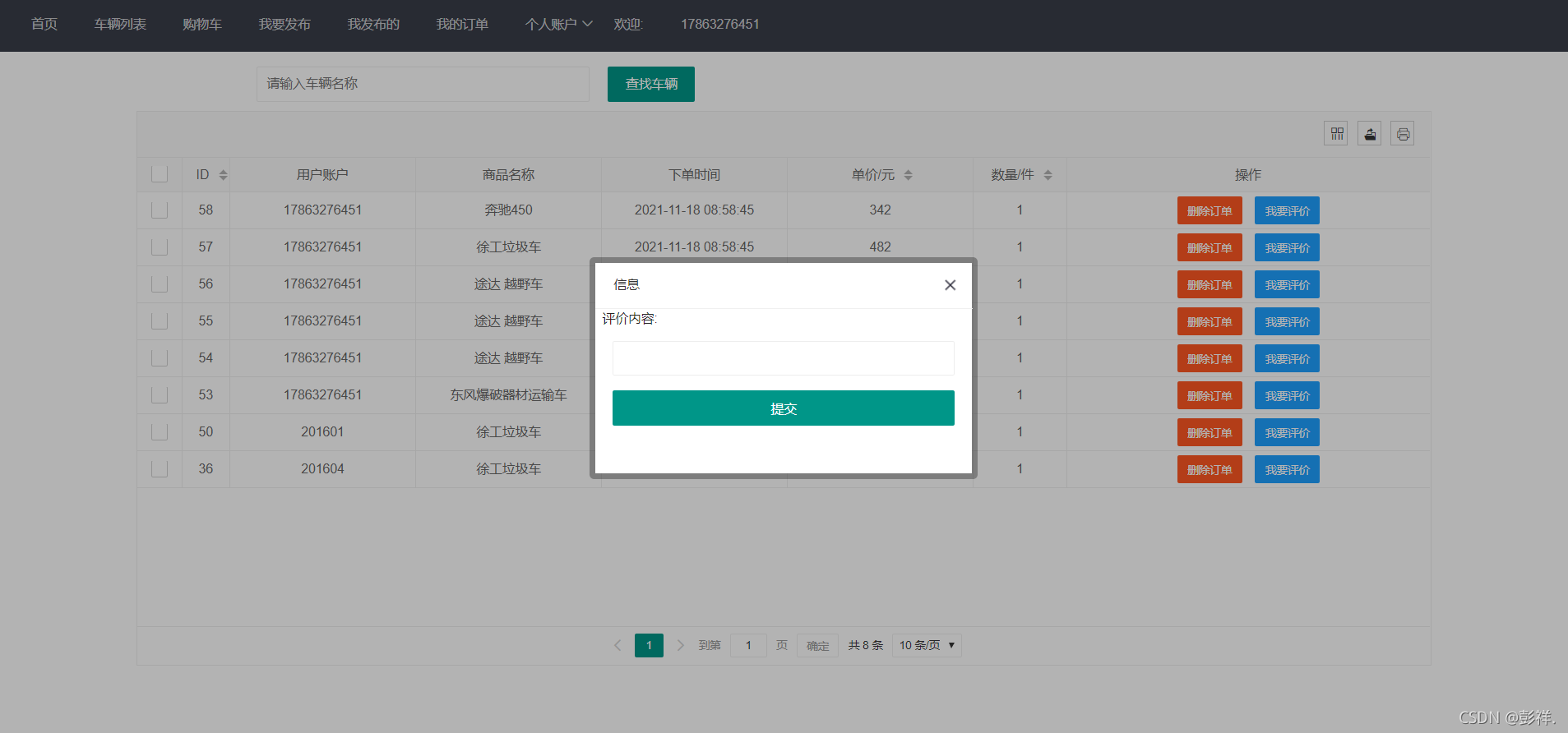
Task: Click the 201604 user account cell
Action: tap(322, 469)
